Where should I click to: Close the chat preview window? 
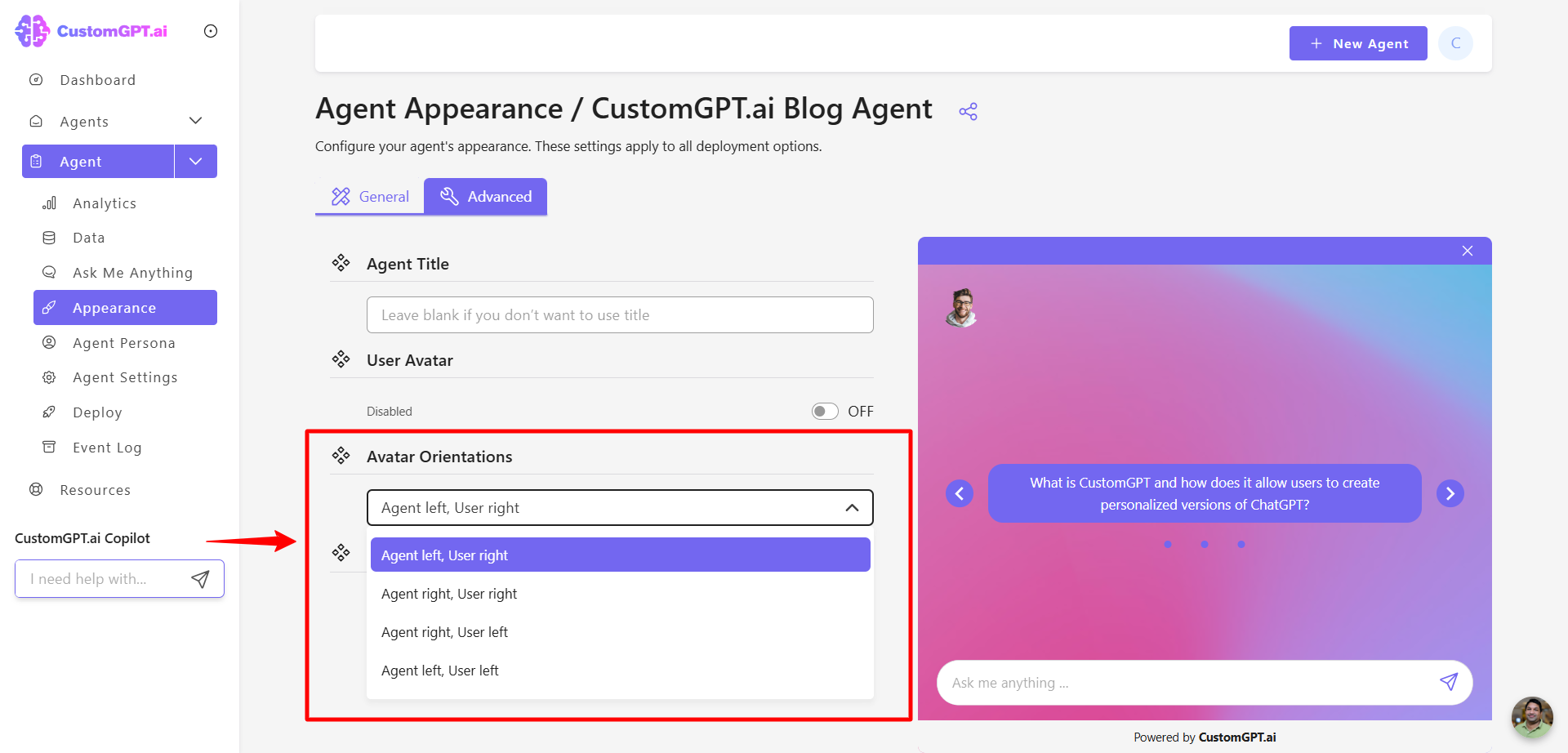tap(1468, 251)
